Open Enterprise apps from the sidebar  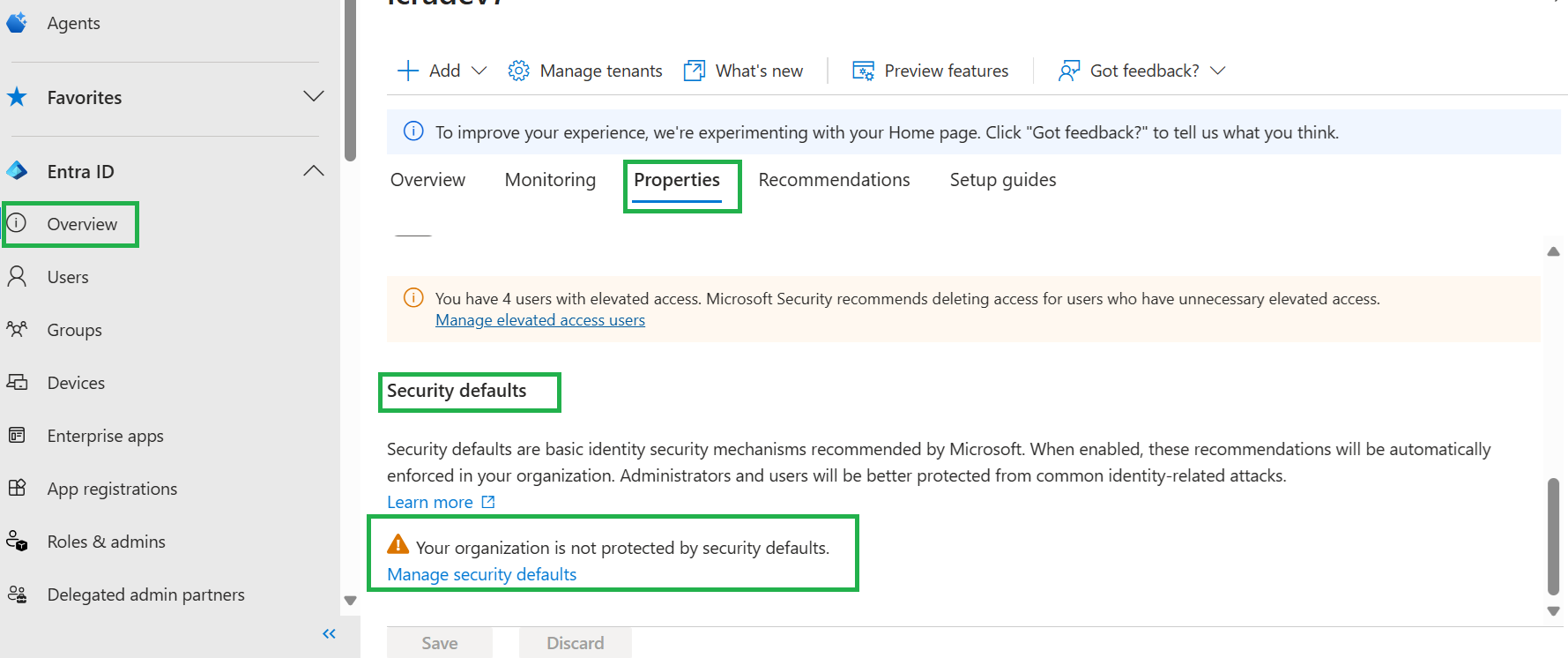(105, 435)
